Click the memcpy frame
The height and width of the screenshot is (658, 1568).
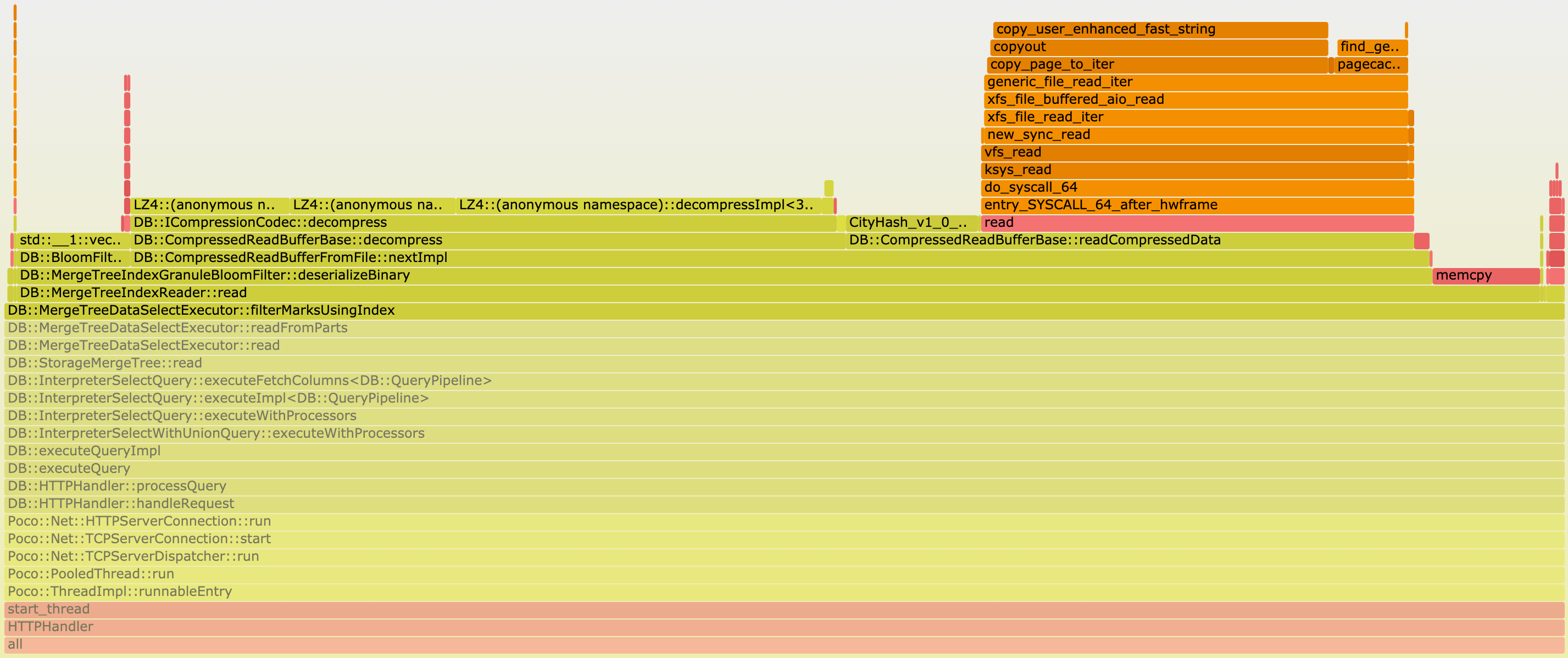pyautogui.click(x=1486, y=276)
